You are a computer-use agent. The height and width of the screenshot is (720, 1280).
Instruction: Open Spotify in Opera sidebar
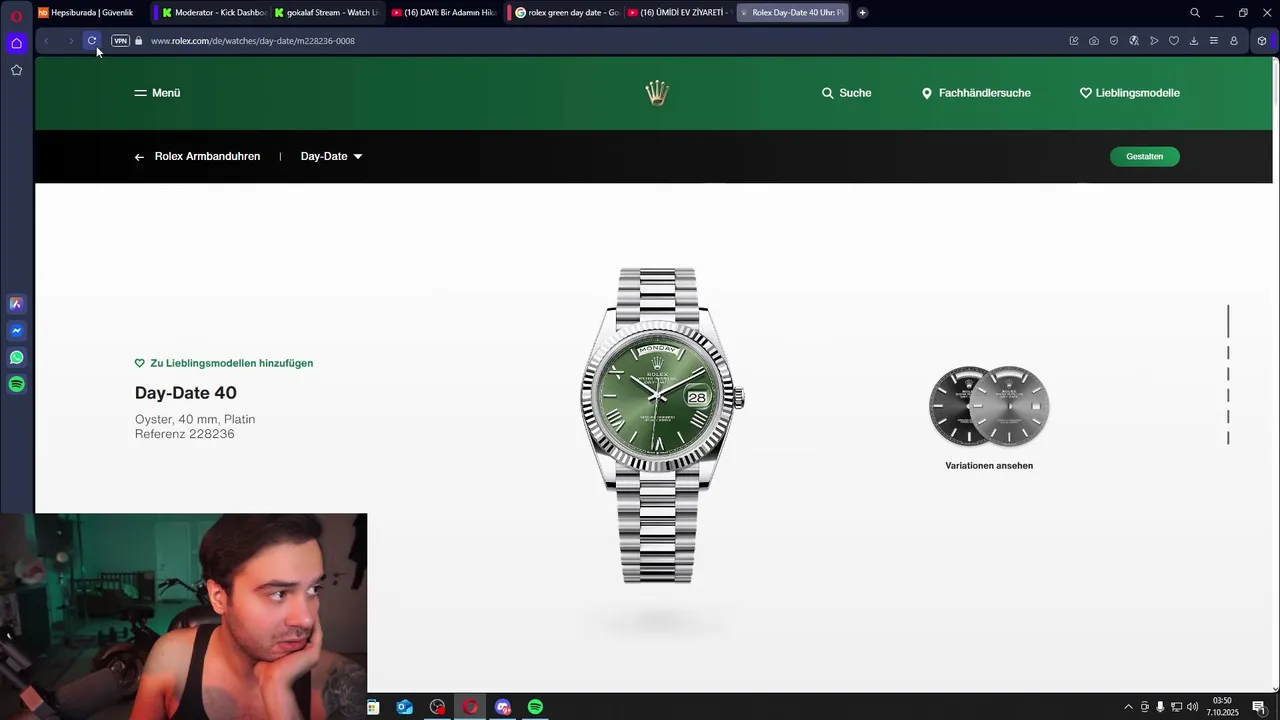click(x=16, y=384)
